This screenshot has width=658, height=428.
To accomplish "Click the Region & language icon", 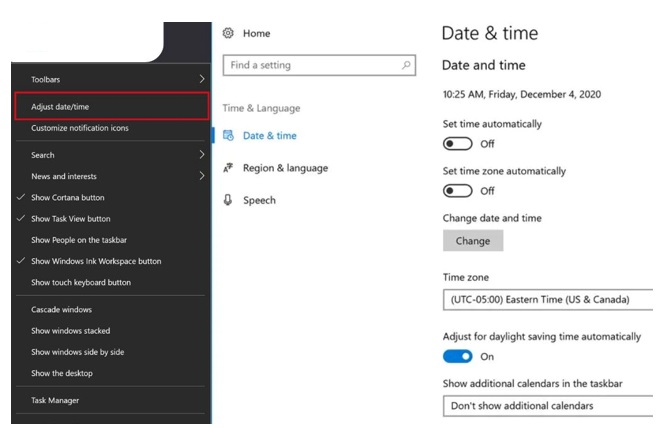I will pyautogui.click(x=228, y=168).
